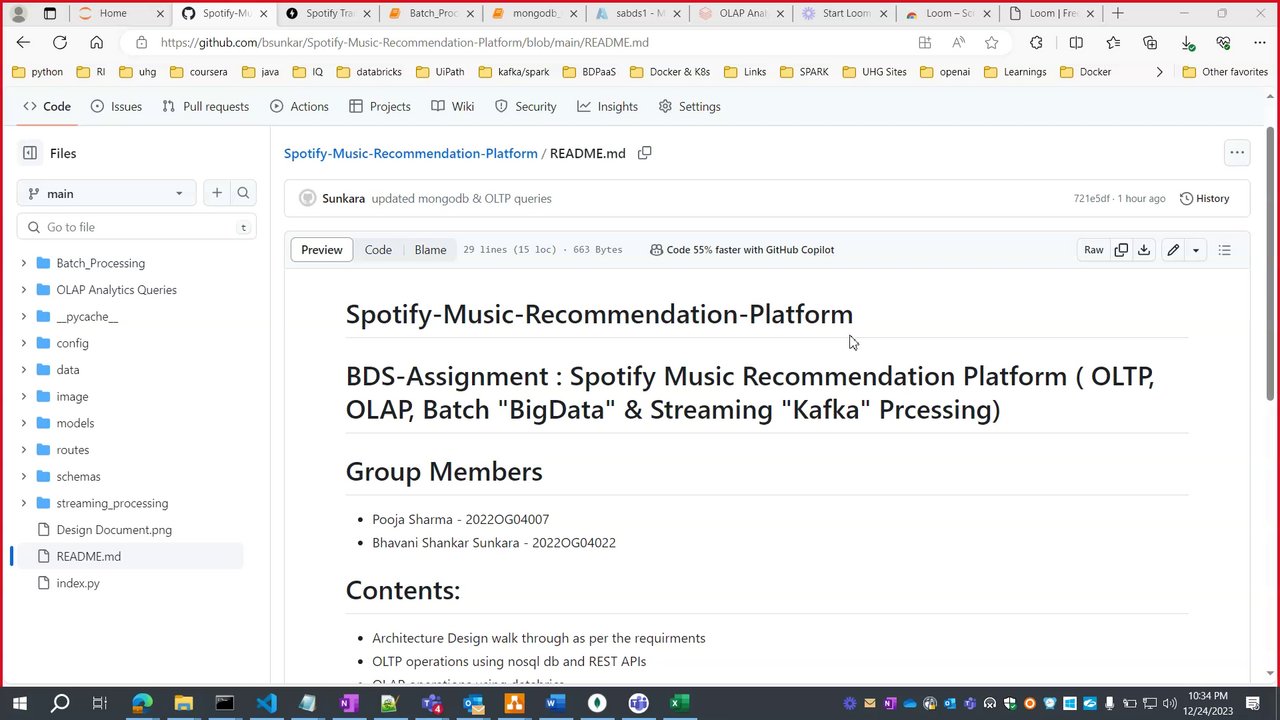Viewport: 1280px width, 720px height.
Task: Click the Go to file search field
Action: tap(136, 227)
